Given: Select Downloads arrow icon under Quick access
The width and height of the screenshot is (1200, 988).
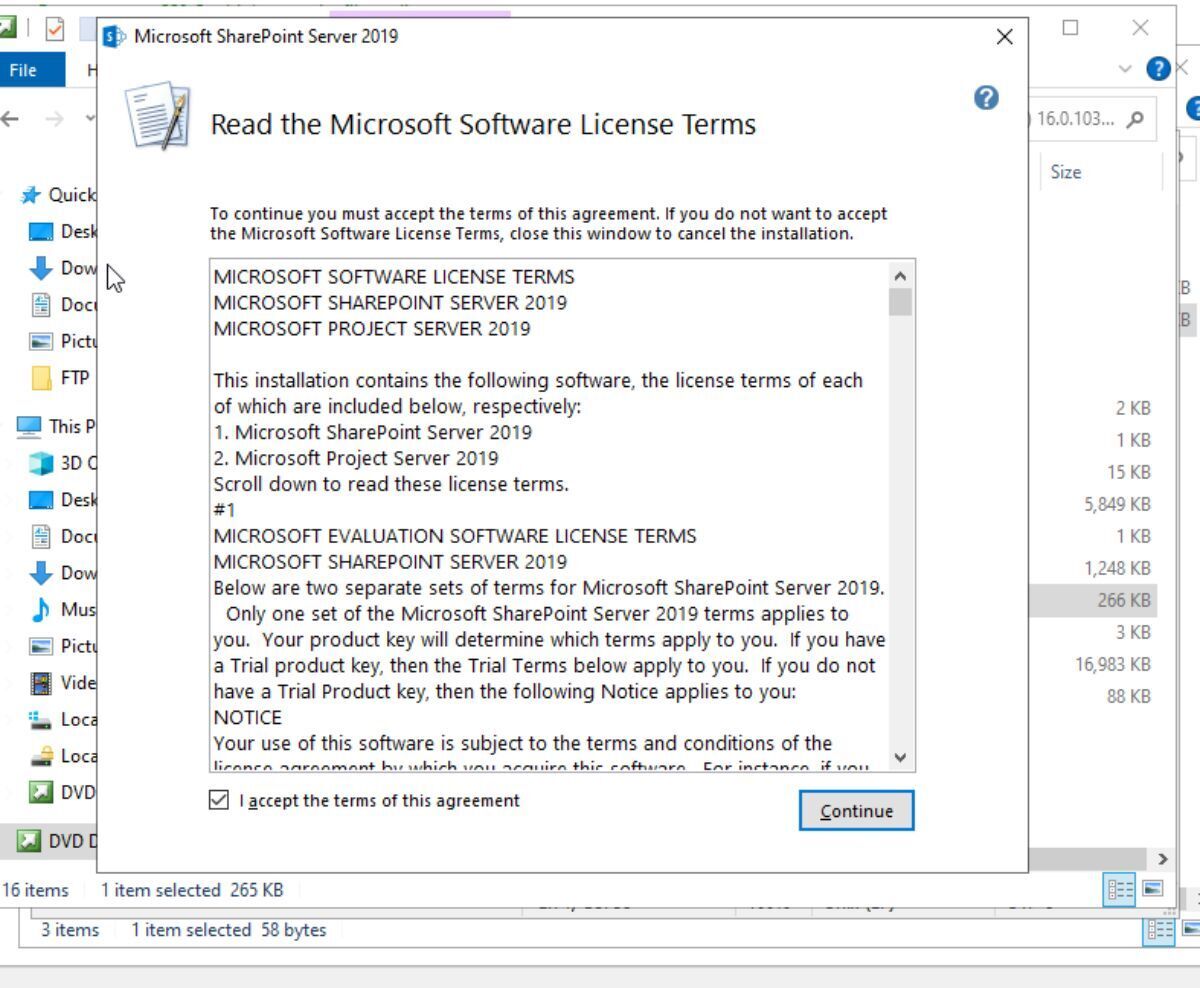Looking at the screenshot, I should click(x=41, y=267).
